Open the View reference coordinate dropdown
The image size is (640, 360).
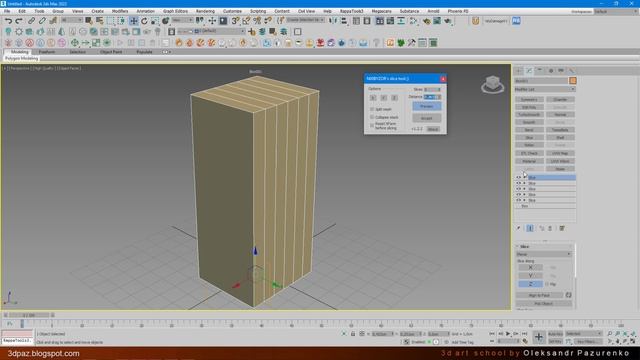182,20
